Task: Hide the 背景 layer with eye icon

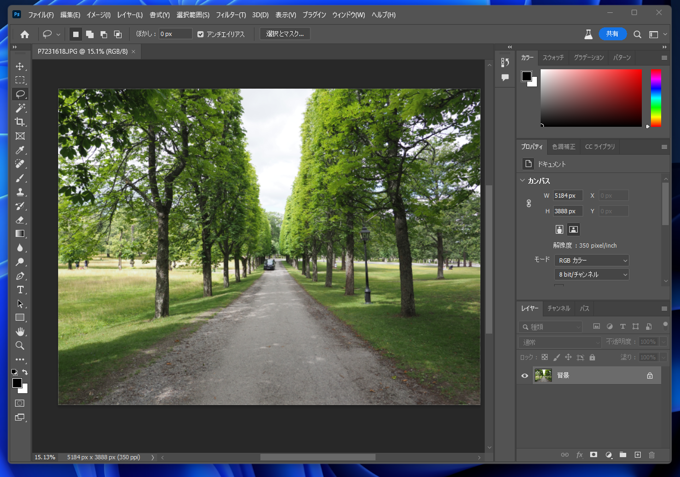Action: [525, 376]
